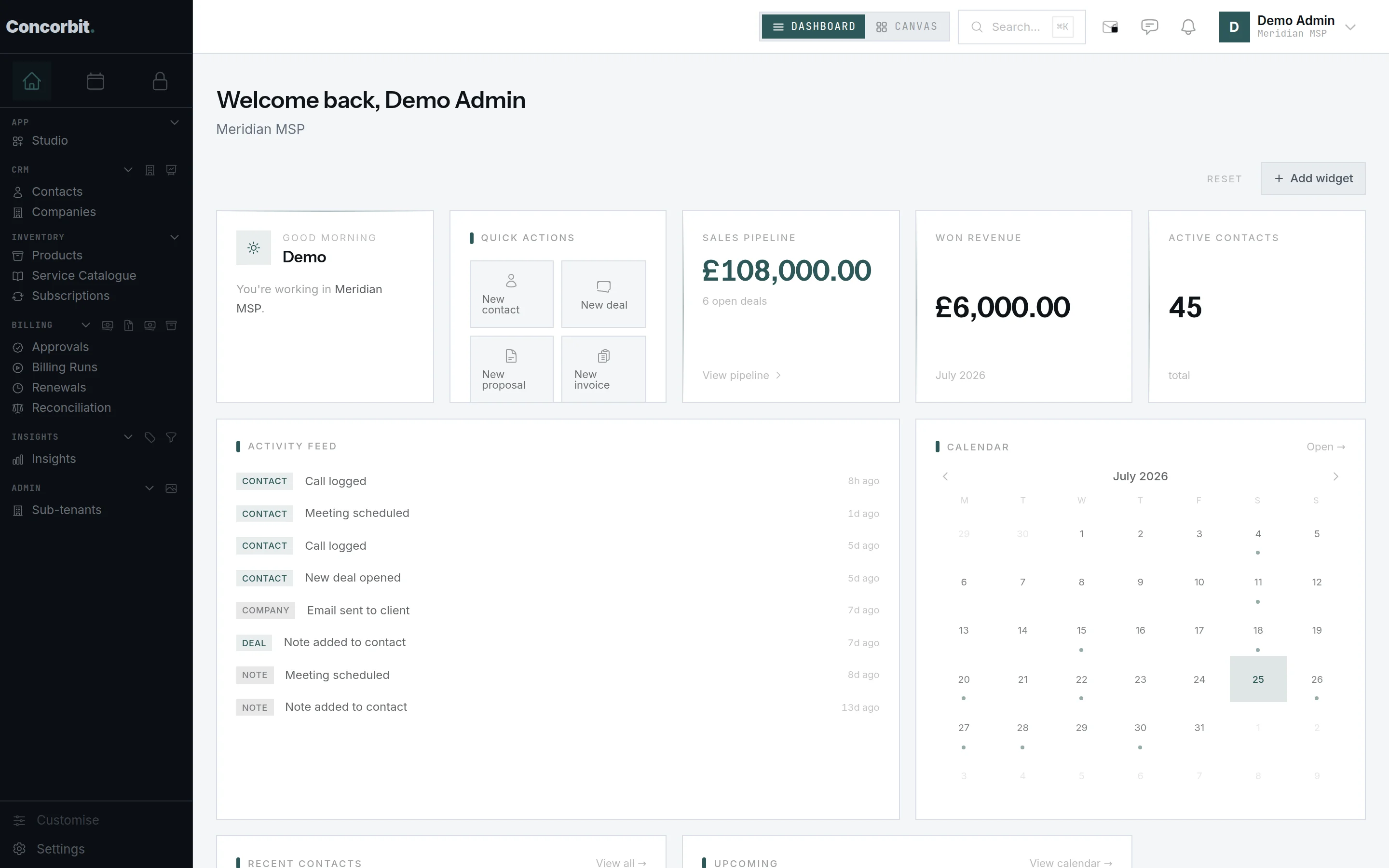Collapse the ADMIN sidebar section
Viewport: 1389px width, 868px height.
pyautogui.click(x=149, y=488)
